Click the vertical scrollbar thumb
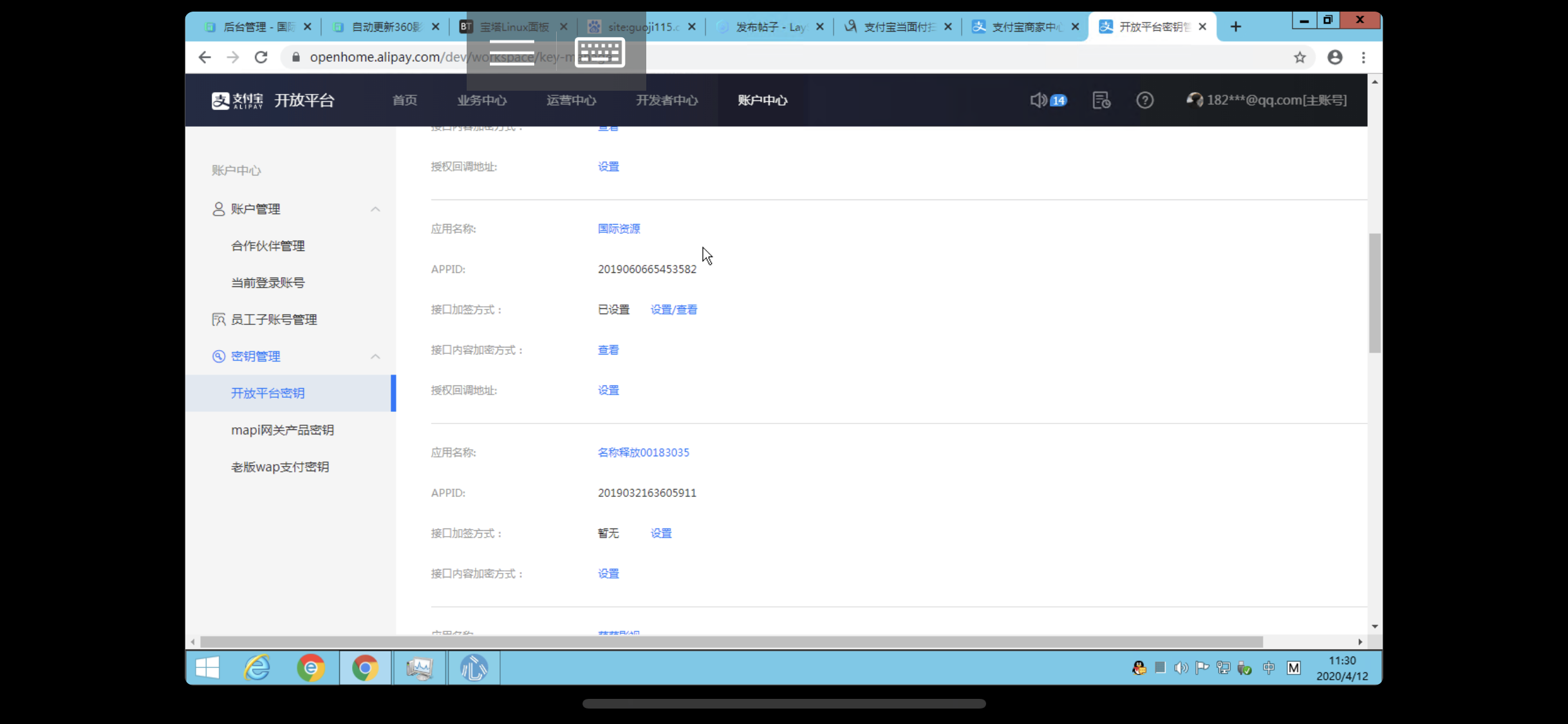Viewport: 1568px width, 724px height. tap(1374, 293)
